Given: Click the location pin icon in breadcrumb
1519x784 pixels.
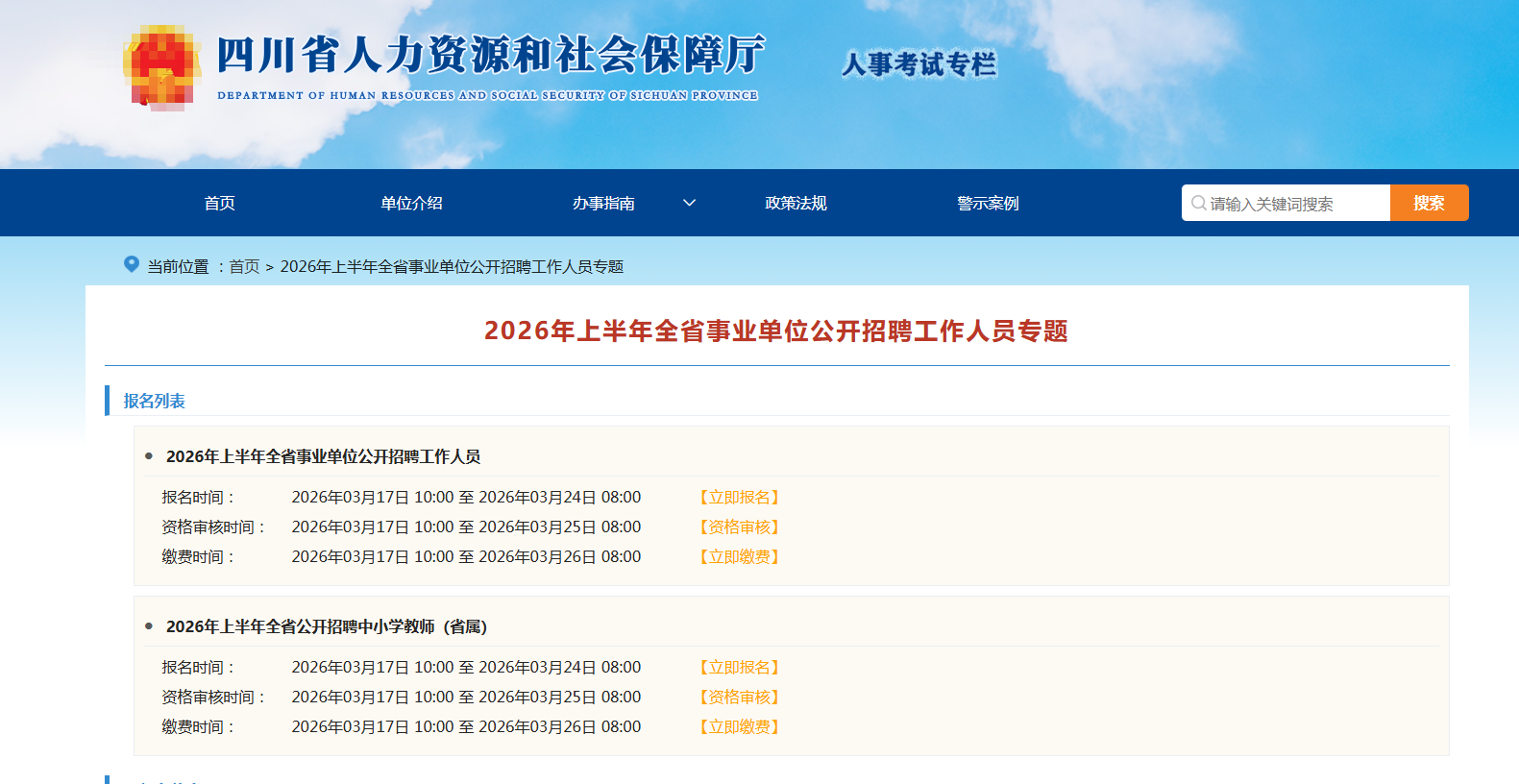Looking at the screenshot, I should tap(132, 264).
